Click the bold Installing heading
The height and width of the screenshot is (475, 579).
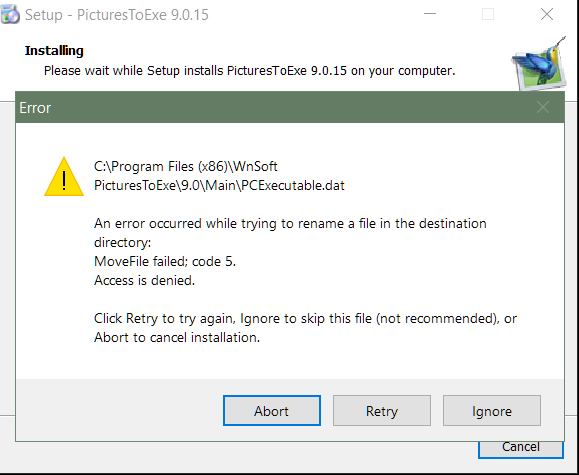pos(54,50)
